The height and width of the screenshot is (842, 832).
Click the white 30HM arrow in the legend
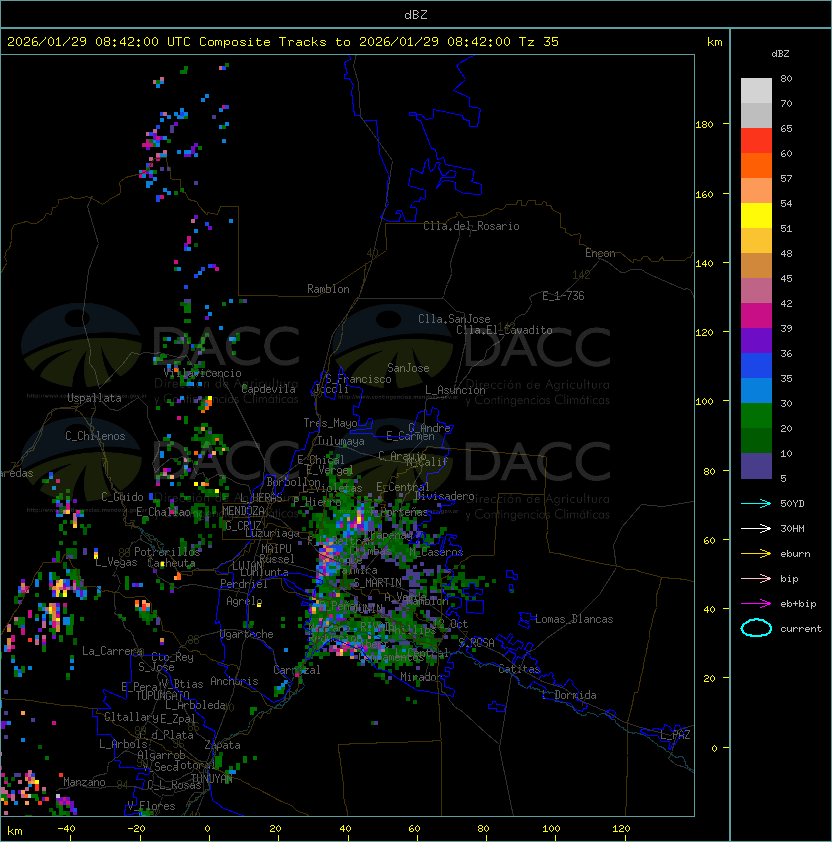pyautogui.click(x=756, y=528)
